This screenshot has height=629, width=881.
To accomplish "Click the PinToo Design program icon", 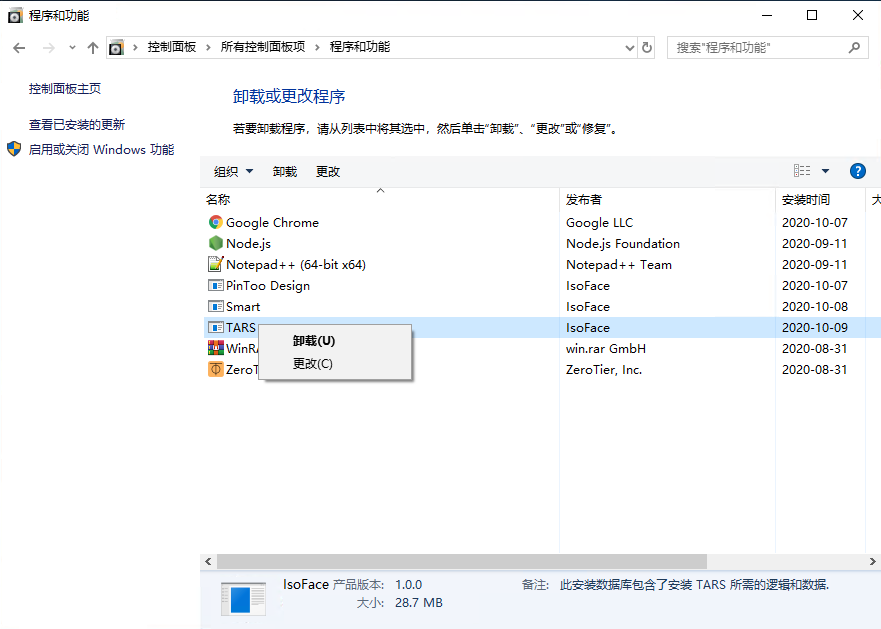I will (215, 285).
